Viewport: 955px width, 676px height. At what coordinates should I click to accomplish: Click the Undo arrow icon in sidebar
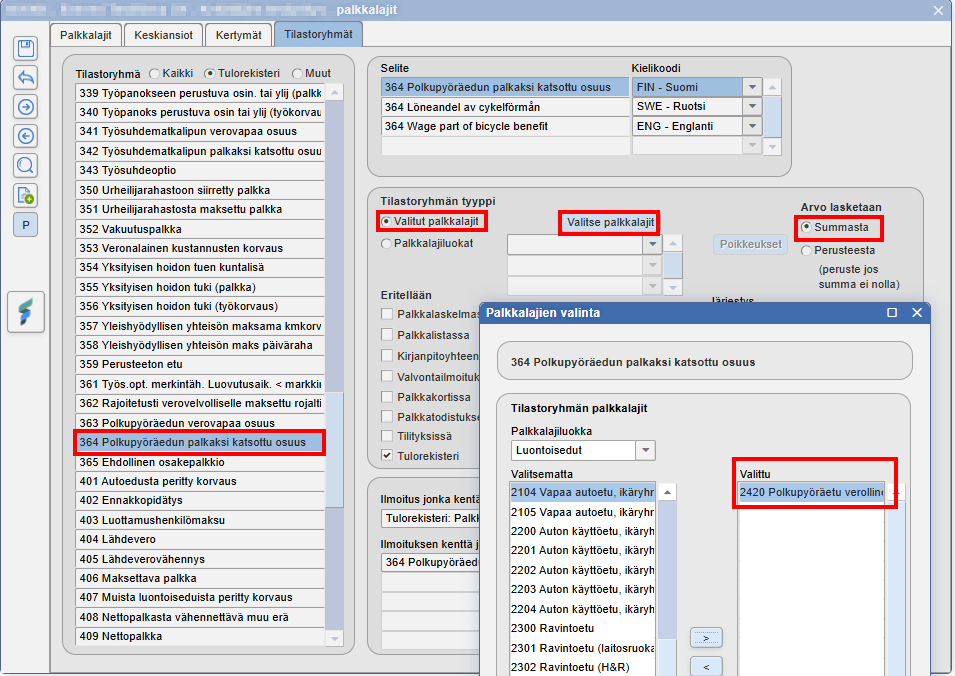pos(26,77)
